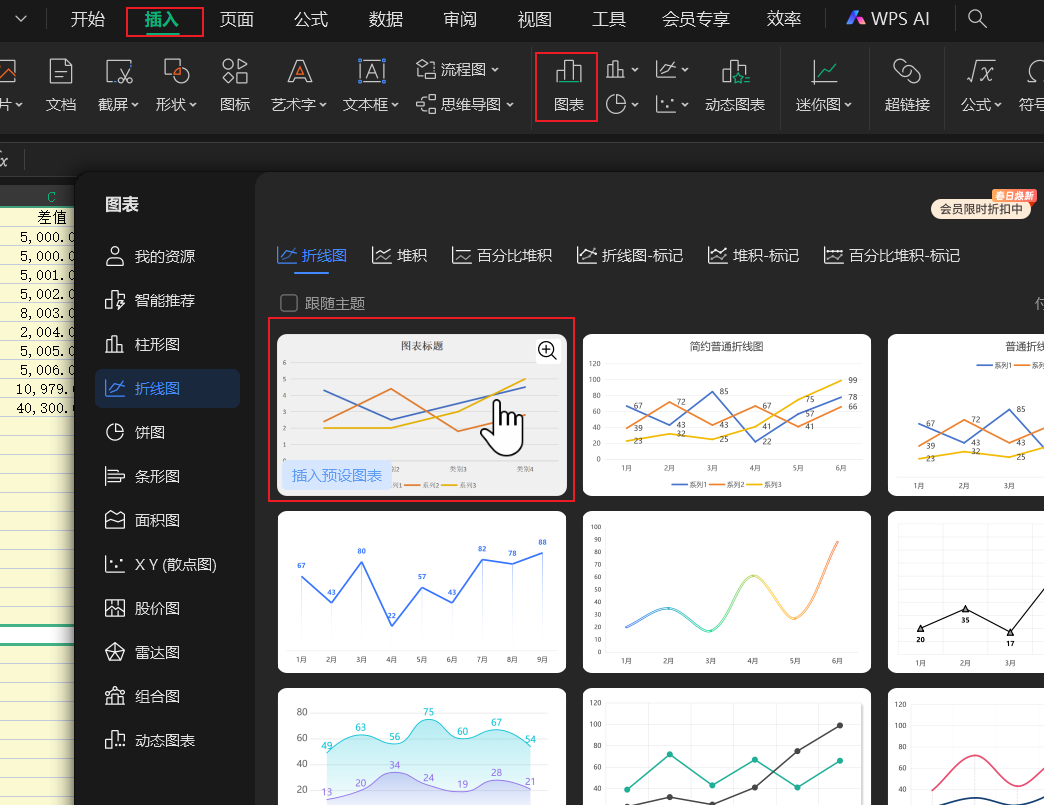Click the pie chart icon in ribbon
1044x805 pixels.
[x=616, y=105]
